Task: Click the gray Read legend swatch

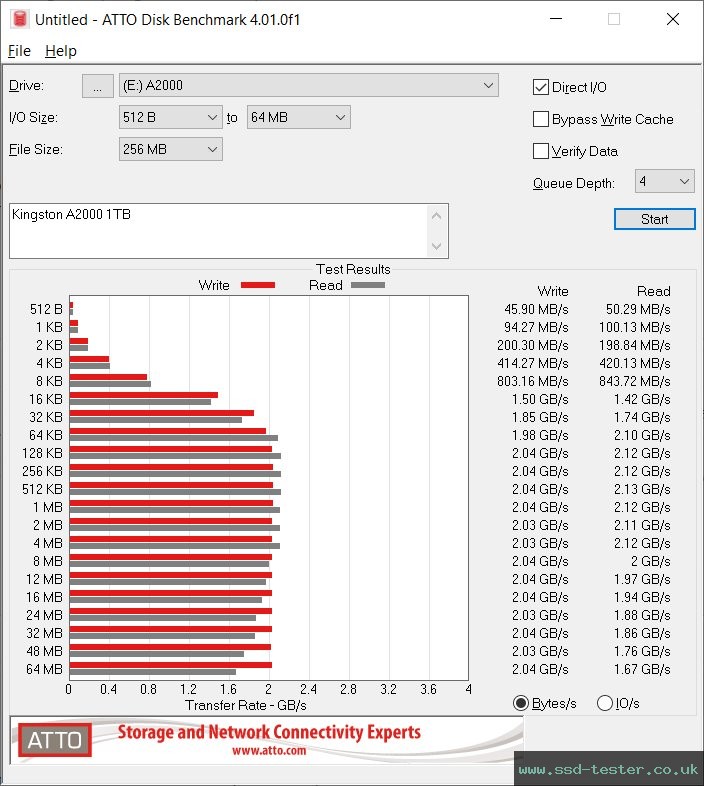Action: coord(368,285)
